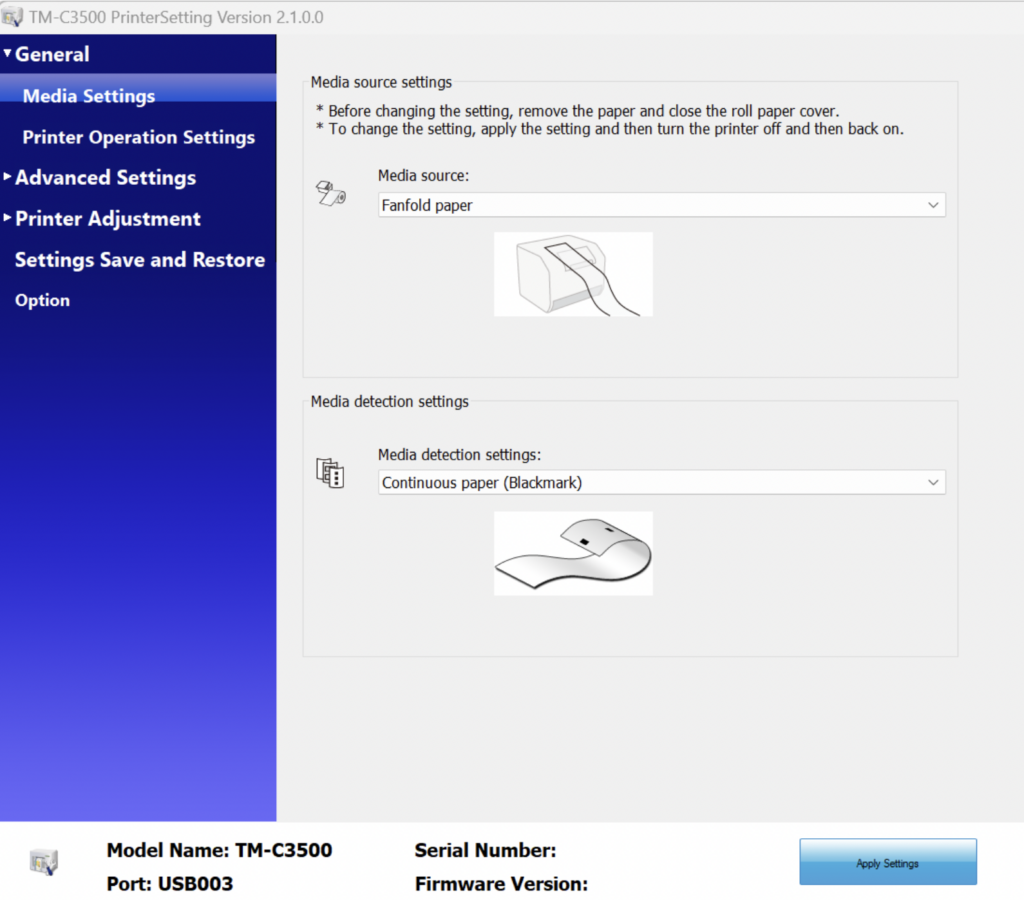Select Media Settings in the sidebar

pyautogui.click(x=89, y=96)
